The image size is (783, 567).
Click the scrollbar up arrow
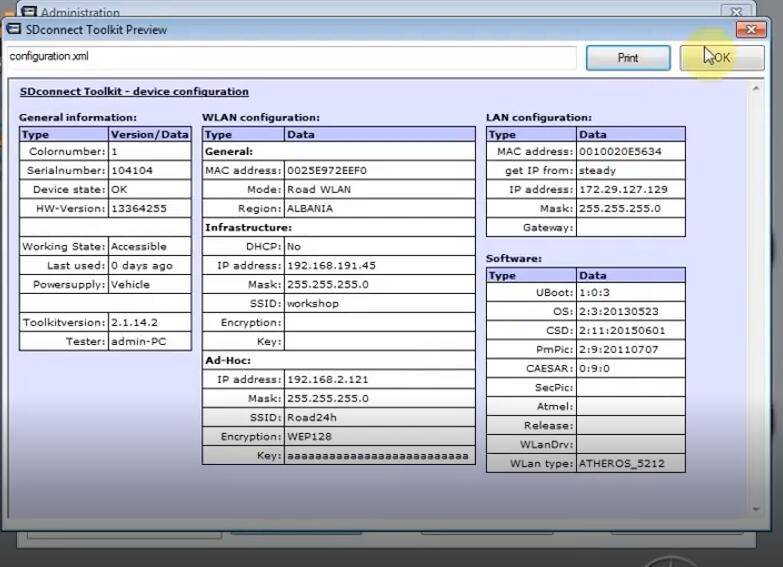click(756, 89)
